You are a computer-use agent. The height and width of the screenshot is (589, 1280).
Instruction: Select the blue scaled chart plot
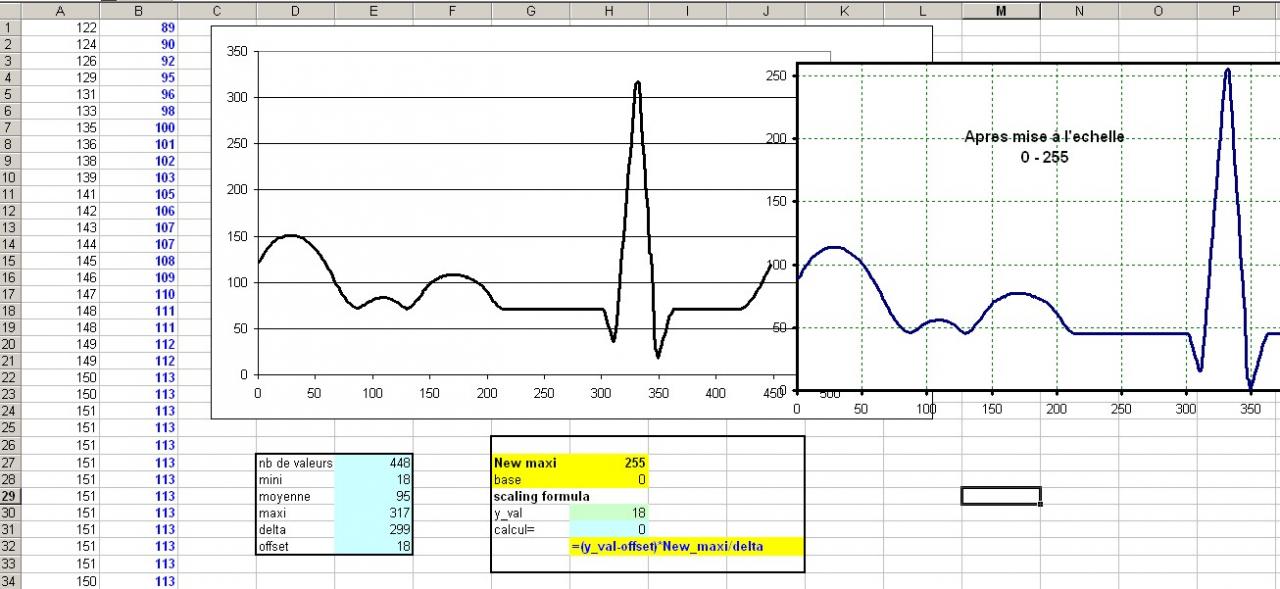coord(1038,227)
